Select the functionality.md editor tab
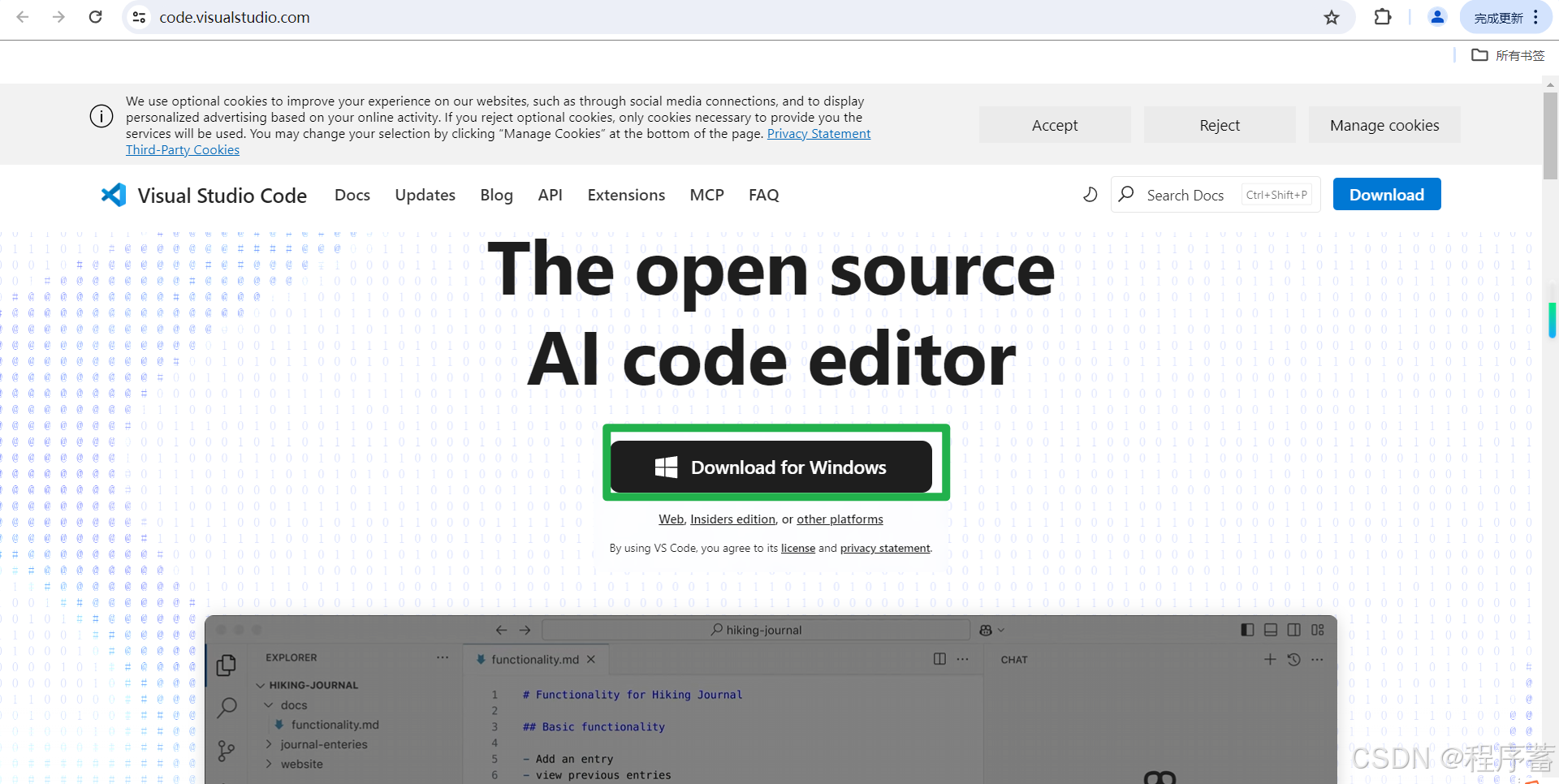This screenshot has height=784, width=1559. pyautogui.click(x=536, y=659)
